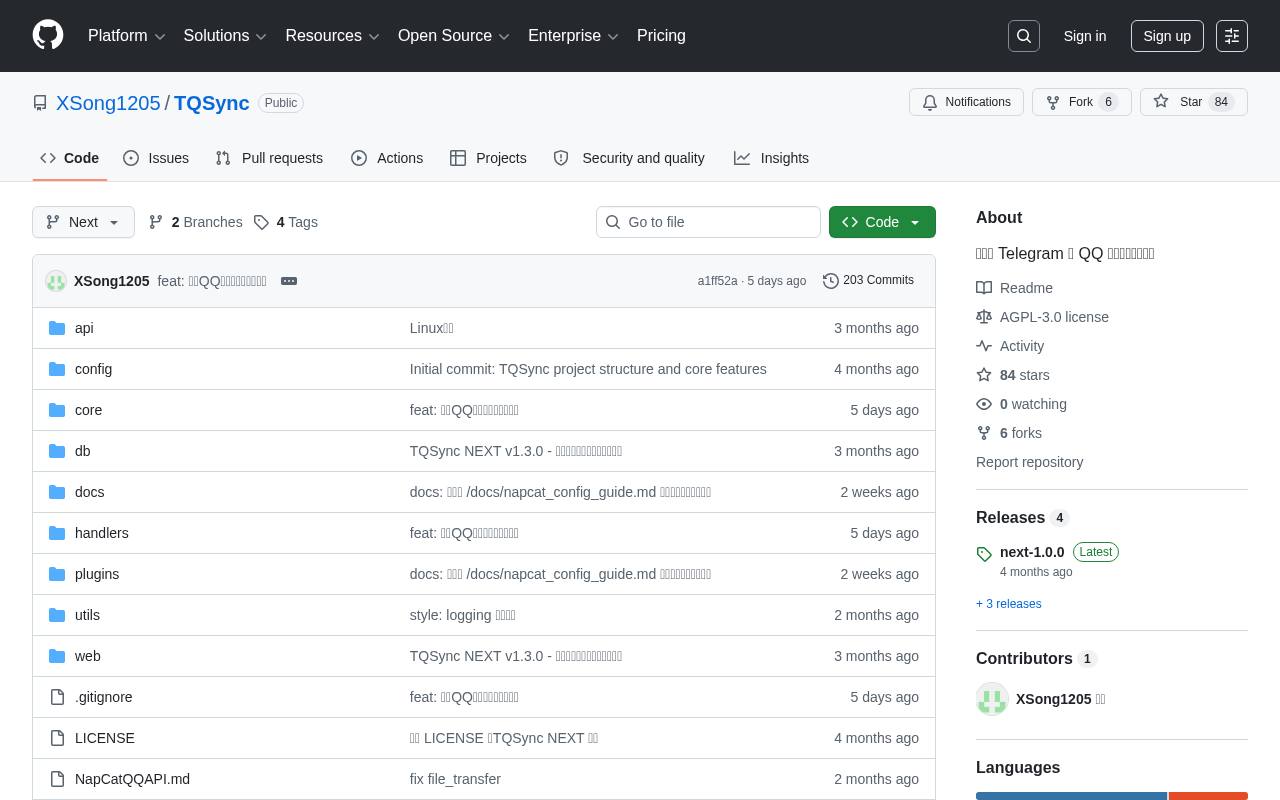Click the Go to file search field
The image size is (1280, 800).
click(708, 222)
